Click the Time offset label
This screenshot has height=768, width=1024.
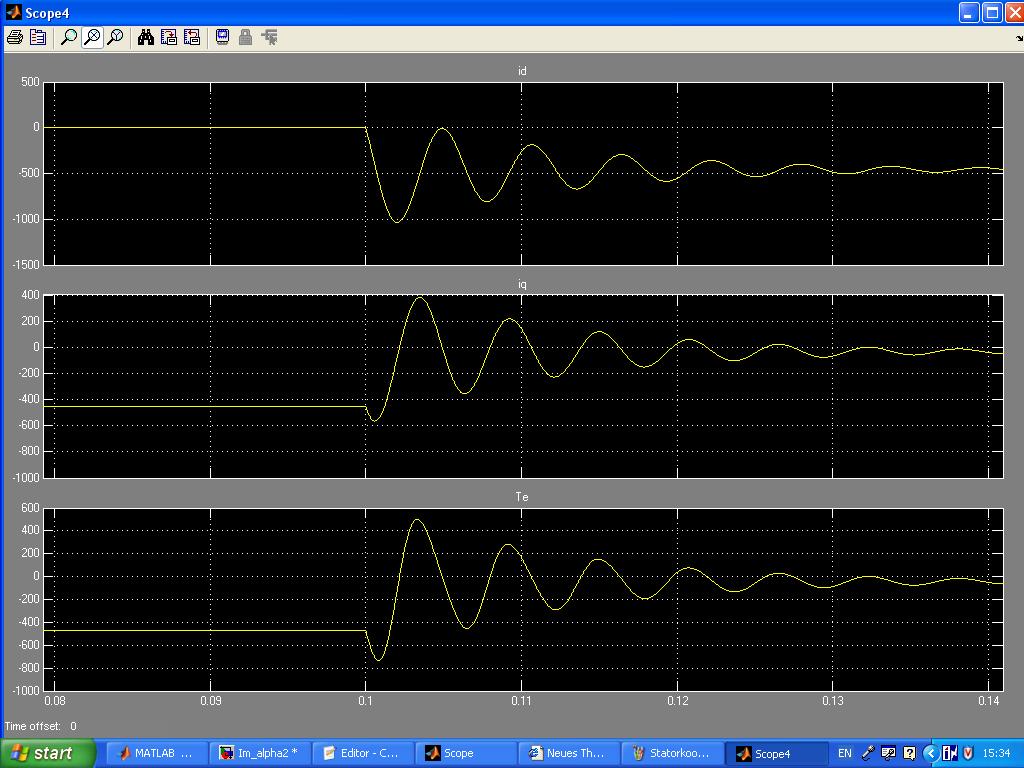tap(32, 726)
